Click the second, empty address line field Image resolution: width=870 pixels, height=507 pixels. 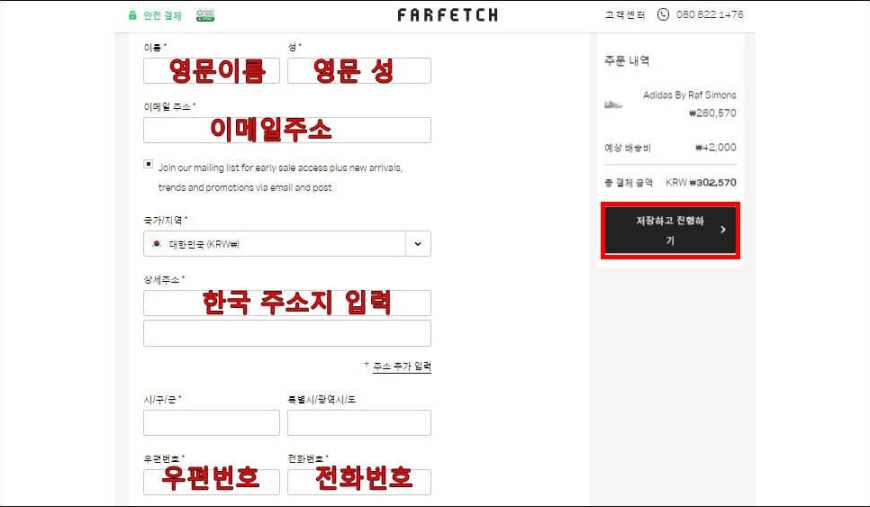click(287, 333)
